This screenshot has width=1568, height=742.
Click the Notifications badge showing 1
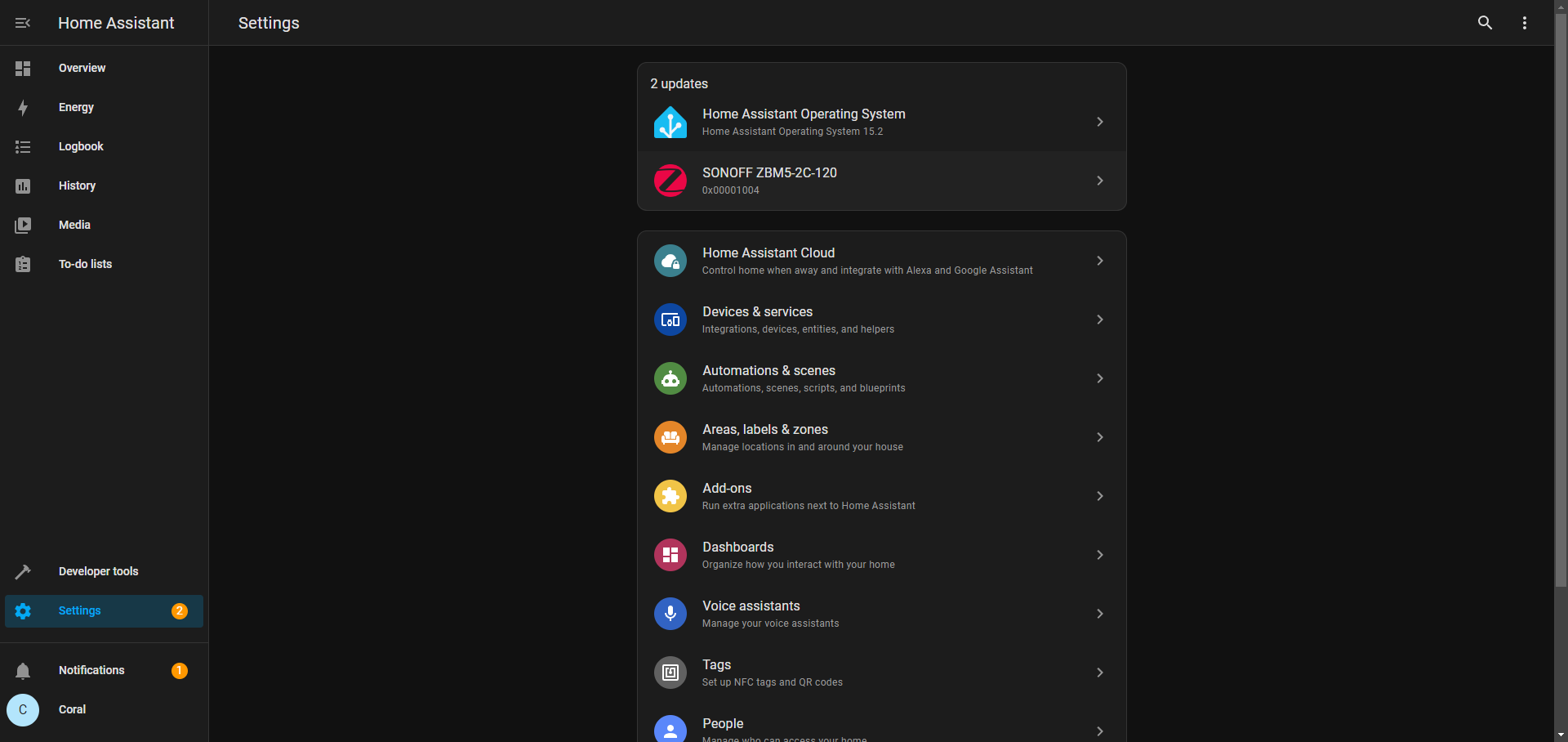click(x=180, y=671)
